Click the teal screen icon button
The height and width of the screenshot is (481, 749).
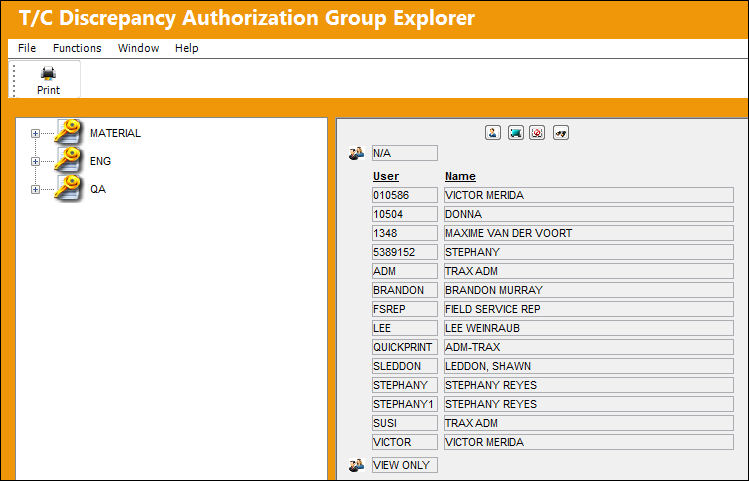(515, 133)
